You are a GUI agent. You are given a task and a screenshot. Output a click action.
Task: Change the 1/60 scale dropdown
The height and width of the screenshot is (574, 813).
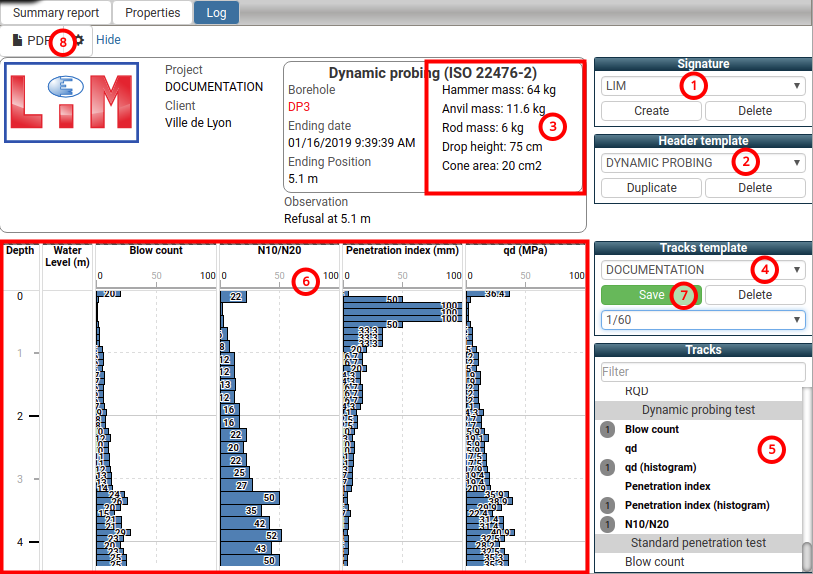(702, 319)
